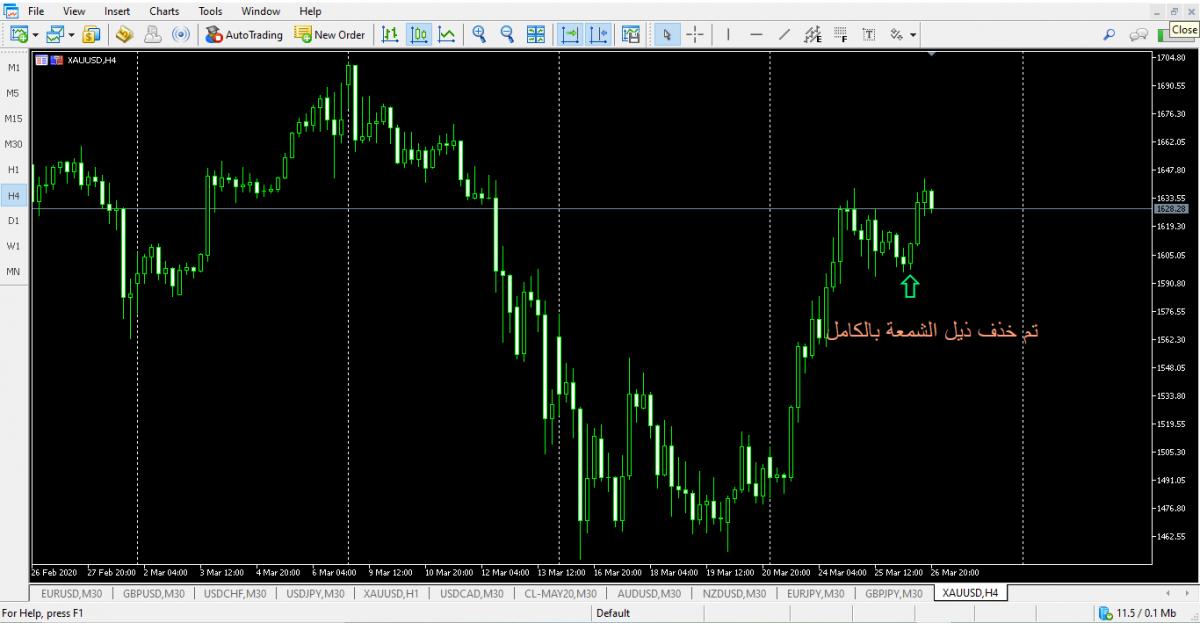Switch chart to bar chart display

click(390, 34)
